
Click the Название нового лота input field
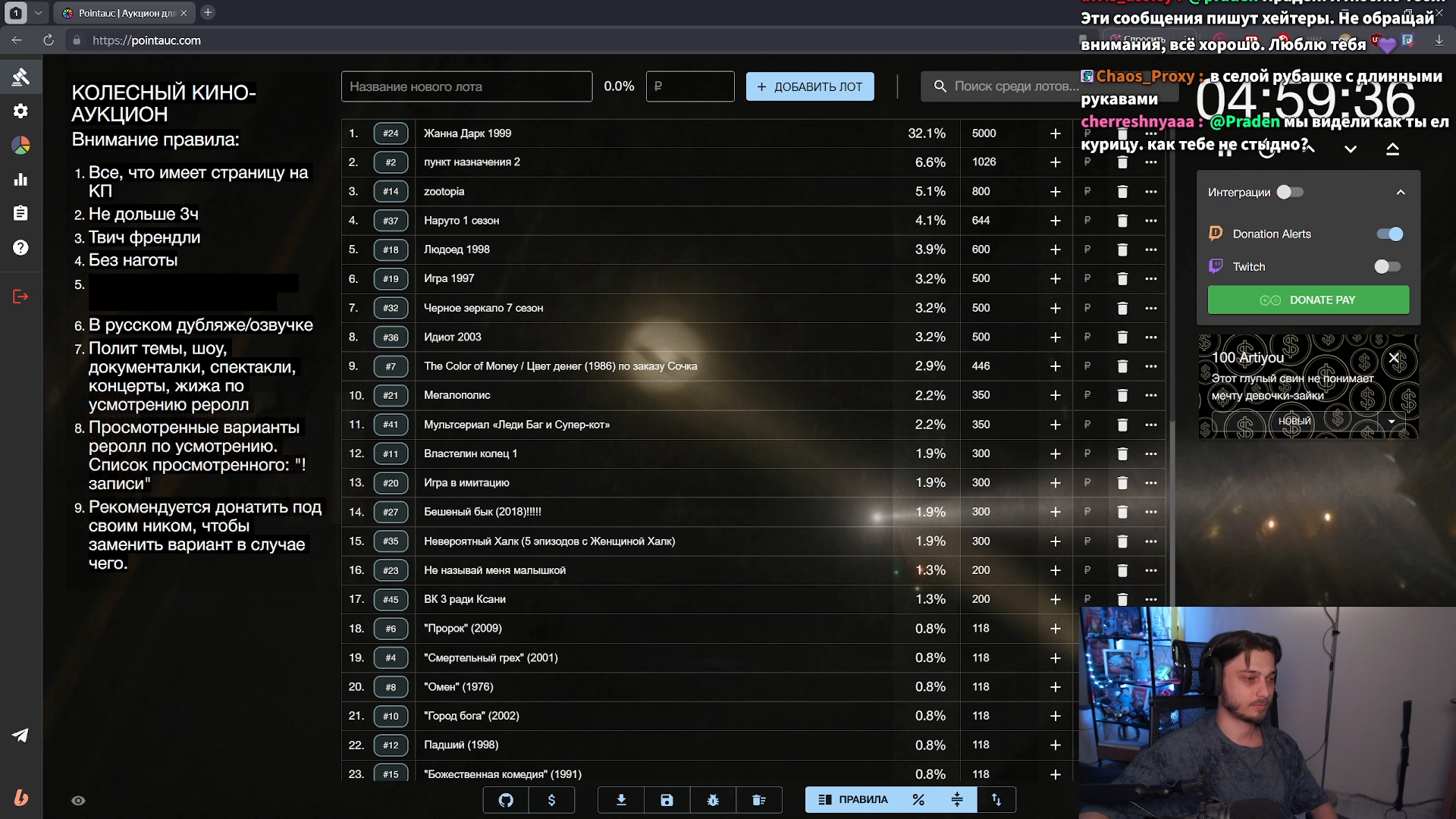[x=466, y=86]
